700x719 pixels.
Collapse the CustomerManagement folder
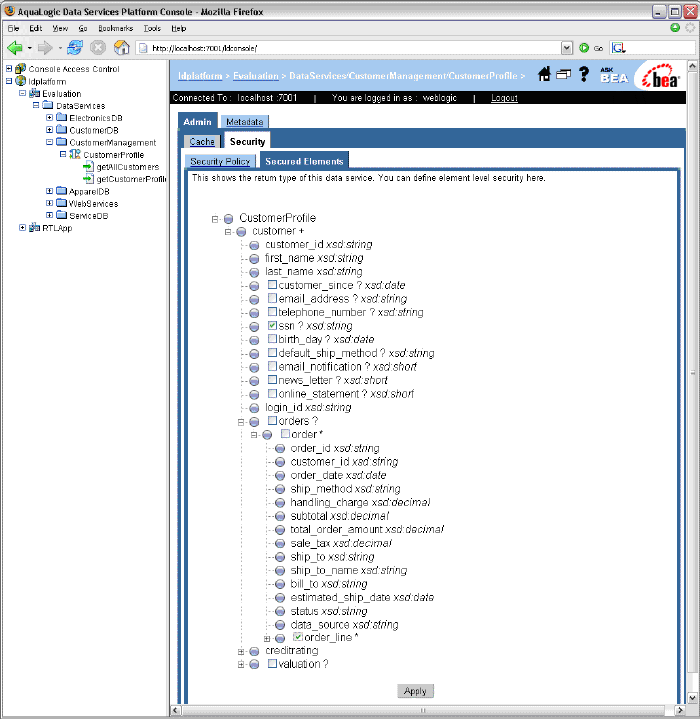[50, 142]
